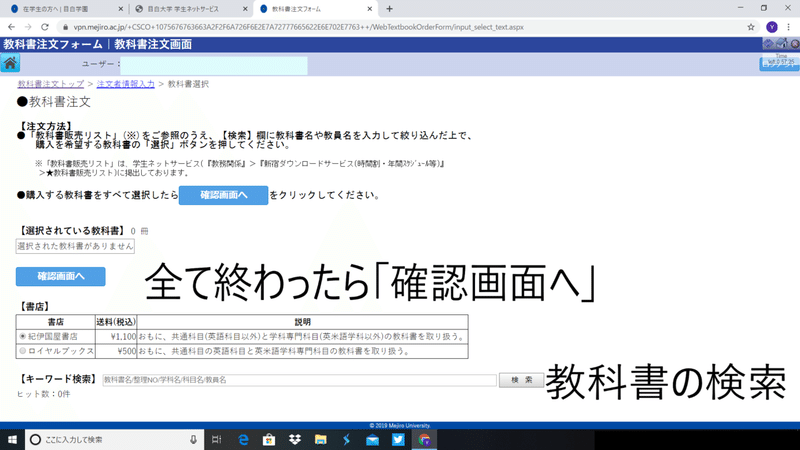
Task: Open Dropbox from the taskbar
Action: [x=295, y=439]
